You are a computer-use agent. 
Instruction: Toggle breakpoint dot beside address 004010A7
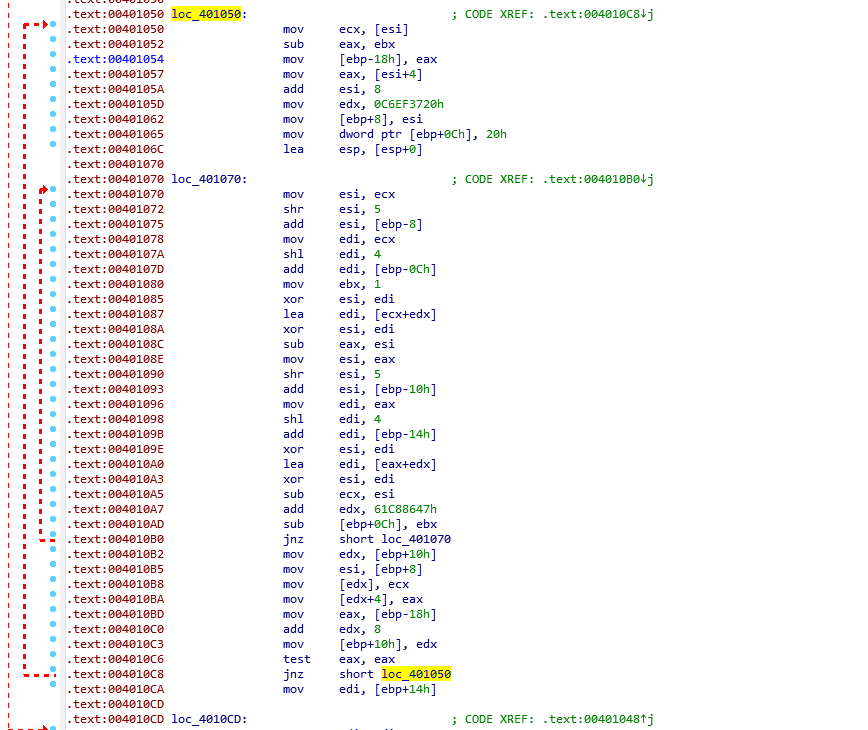click(x=53, y=504)
